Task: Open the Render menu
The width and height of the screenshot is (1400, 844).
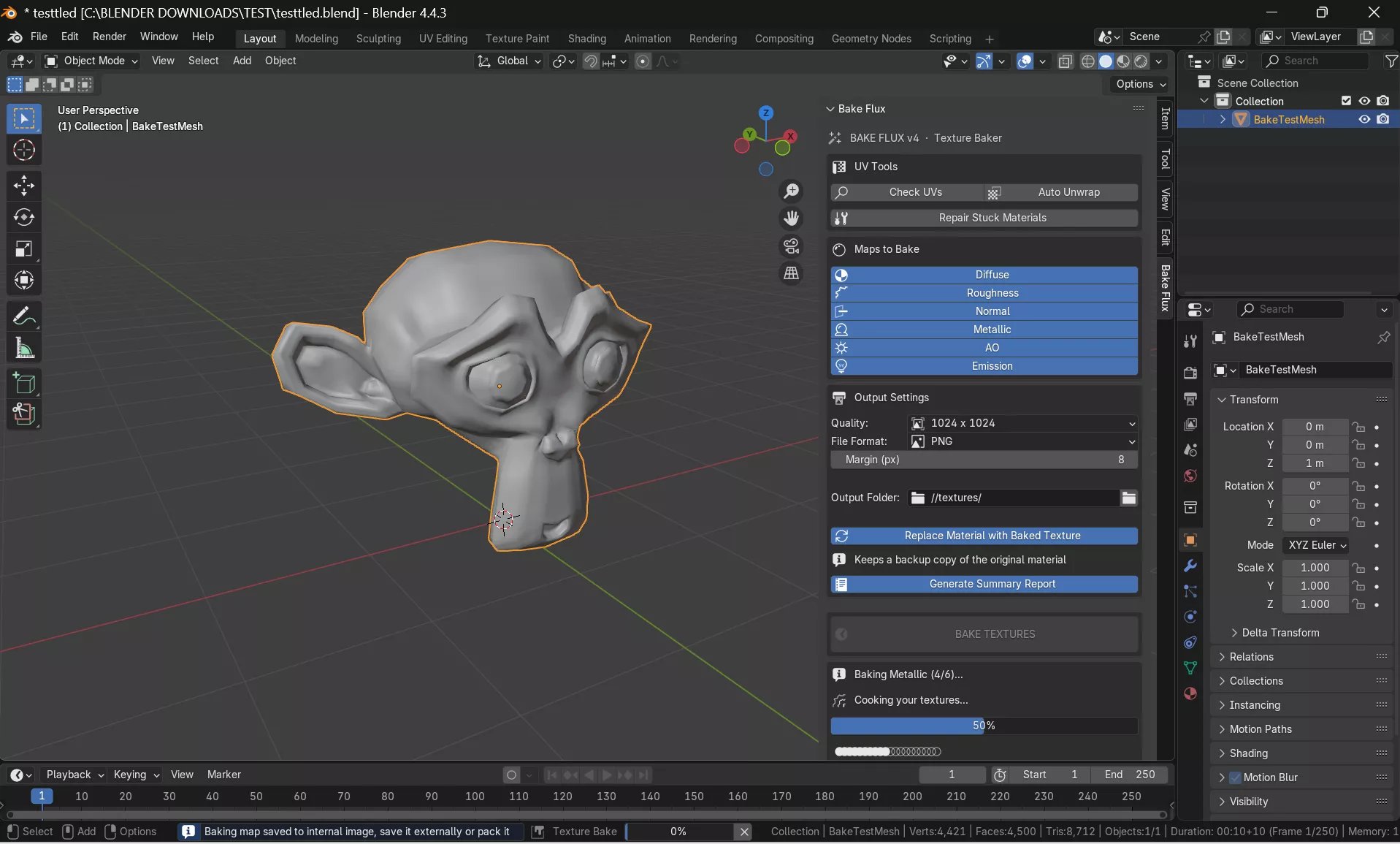Action: pos(110,37)
